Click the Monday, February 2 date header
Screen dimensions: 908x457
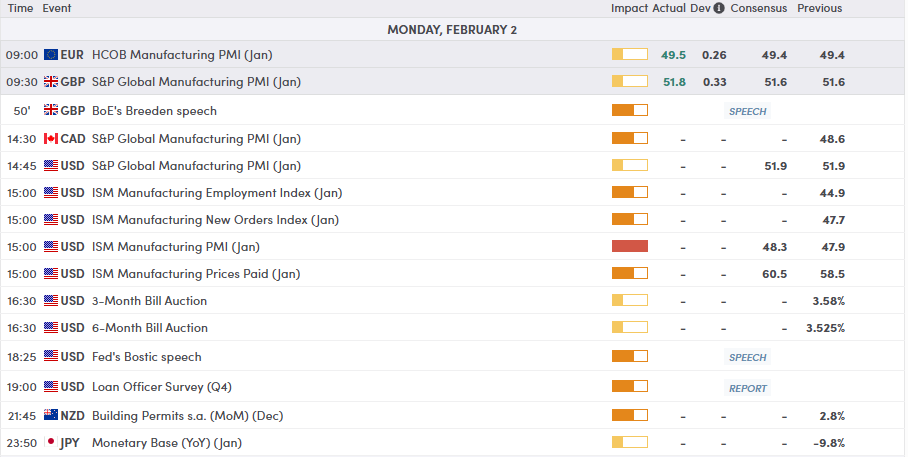tap(452, 30)
